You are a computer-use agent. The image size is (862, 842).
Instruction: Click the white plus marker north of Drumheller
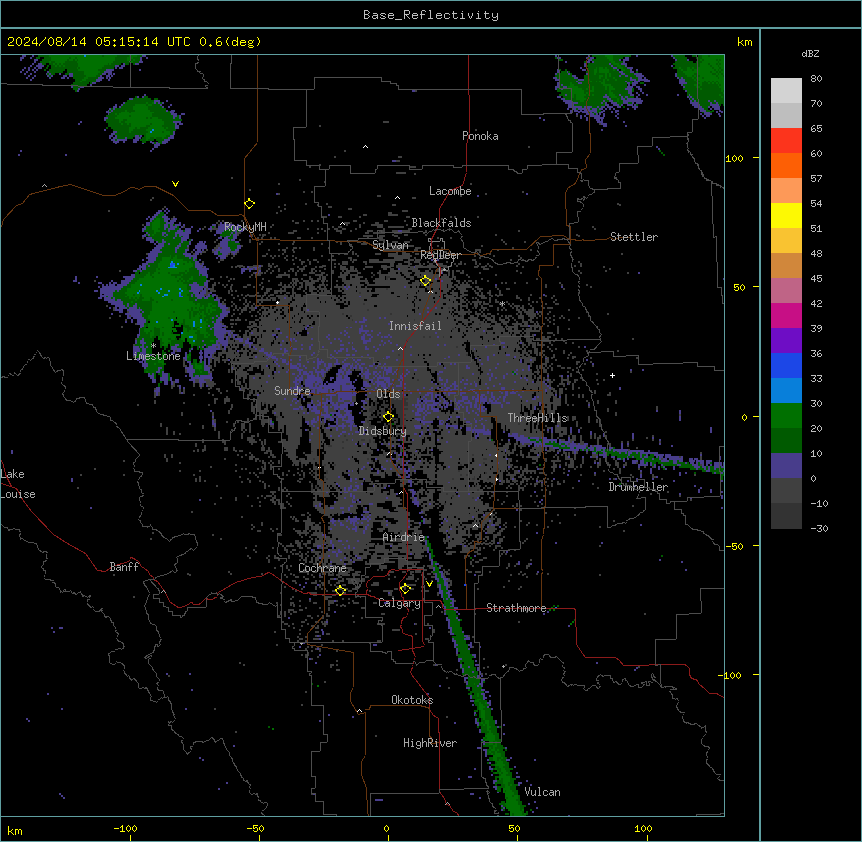pos(612,375)
